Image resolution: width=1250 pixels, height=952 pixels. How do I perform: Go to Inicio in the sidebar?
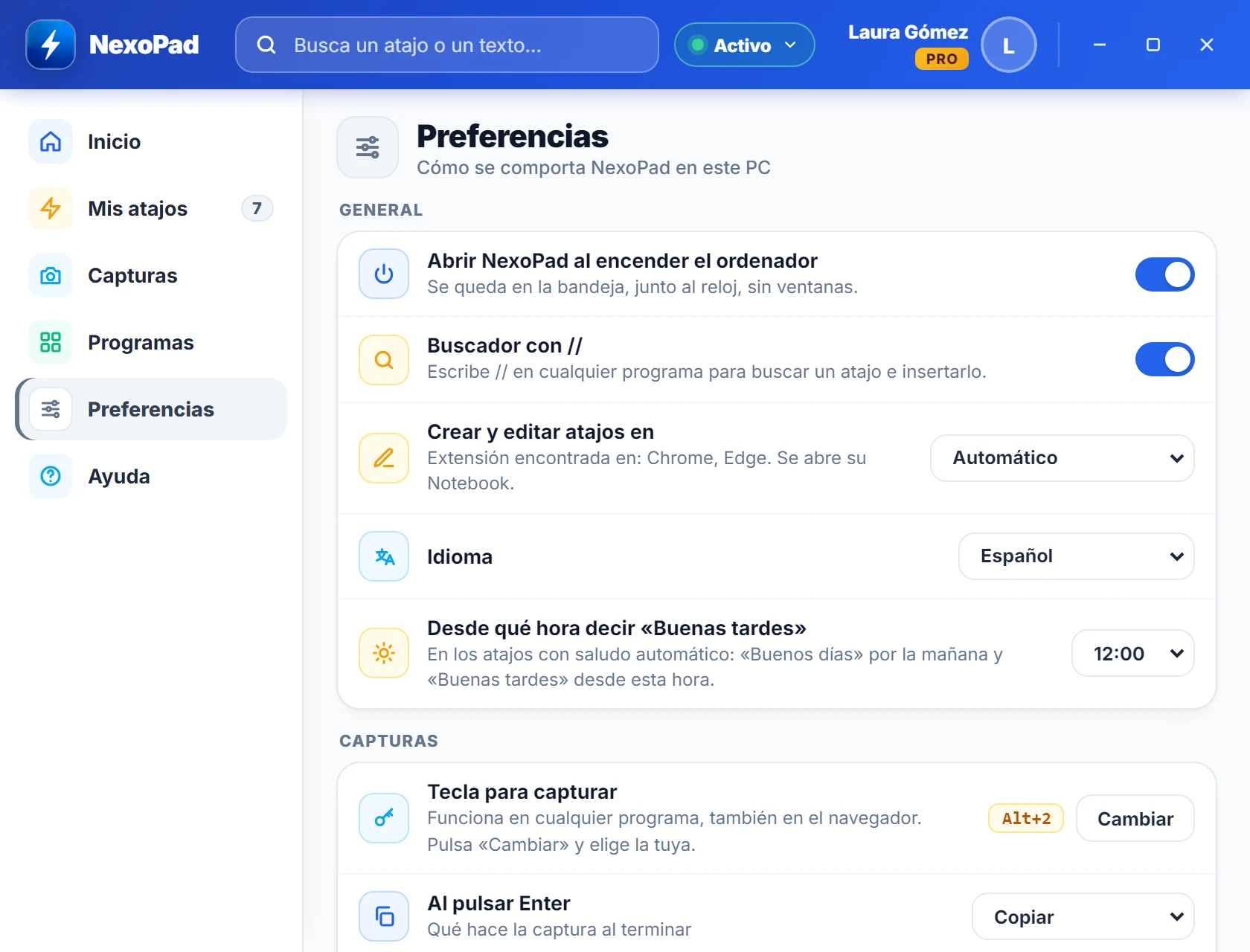click(151, 141)
